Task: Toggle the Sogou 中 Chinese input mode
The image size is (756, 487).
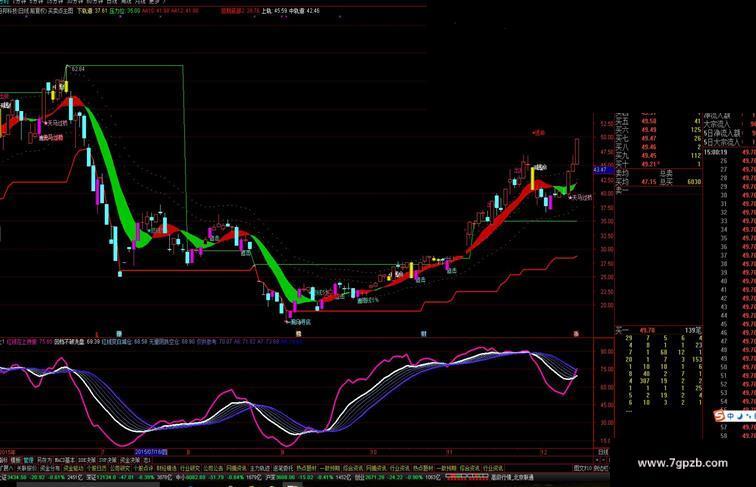Action: pos(731,416)
